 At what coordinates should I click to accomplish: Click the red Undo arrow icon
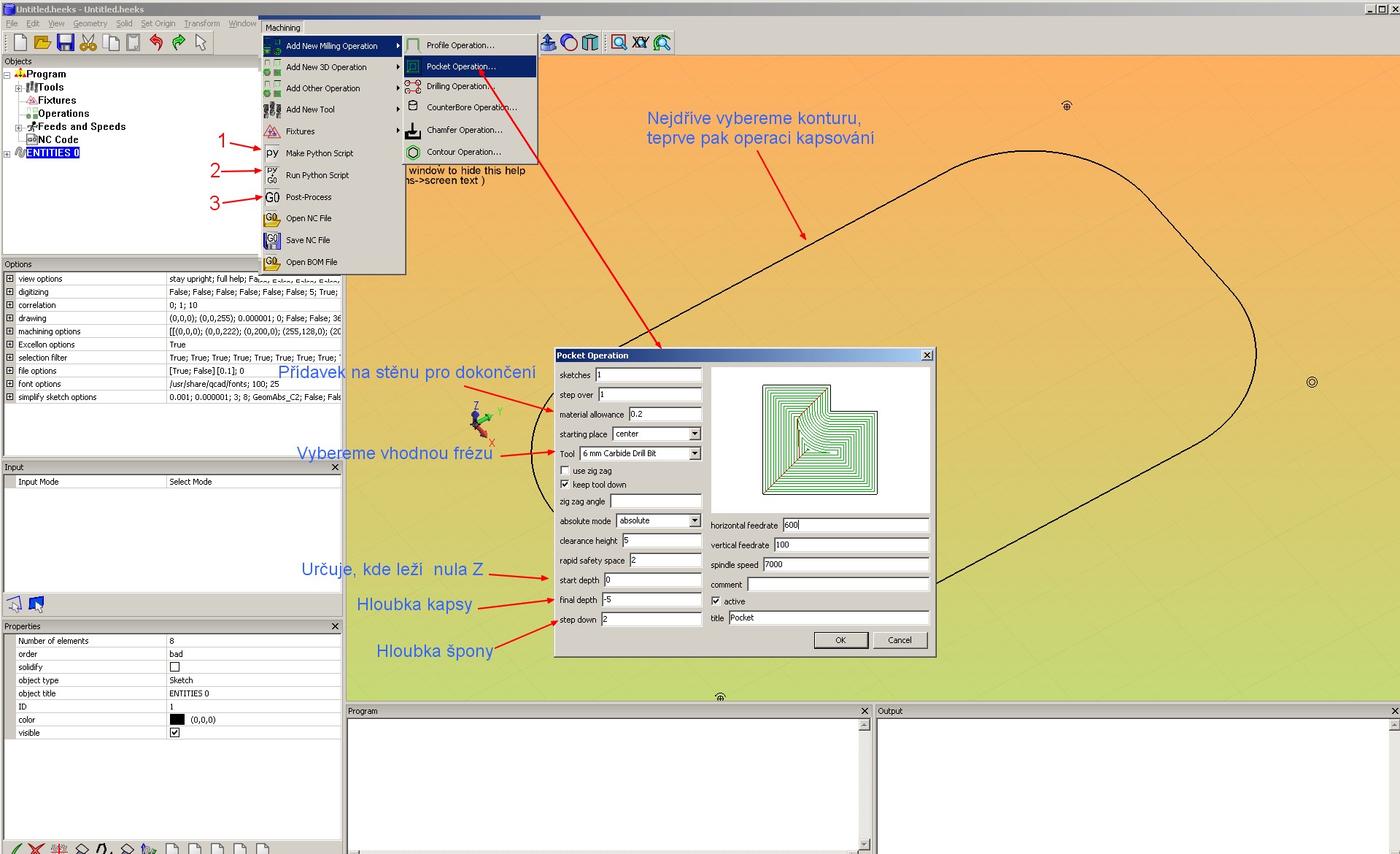(156, 43)
